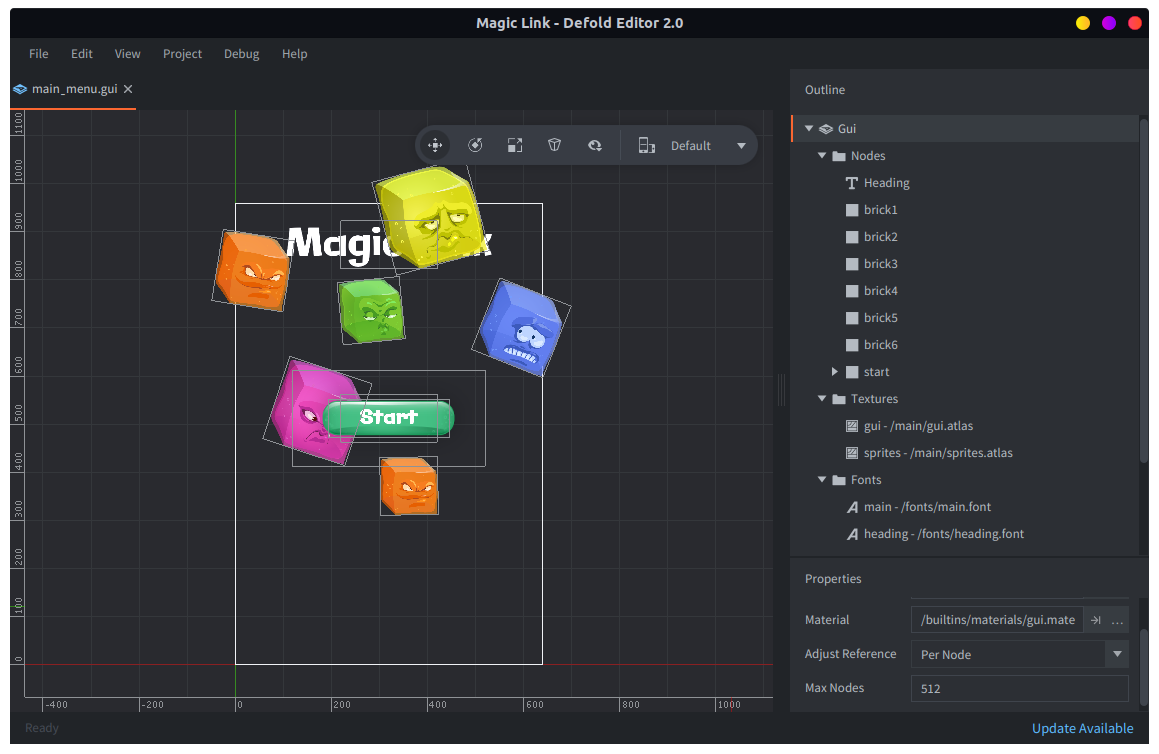
Task: Select the Move tool in viewport toolbar
Action: coord(435,146)
